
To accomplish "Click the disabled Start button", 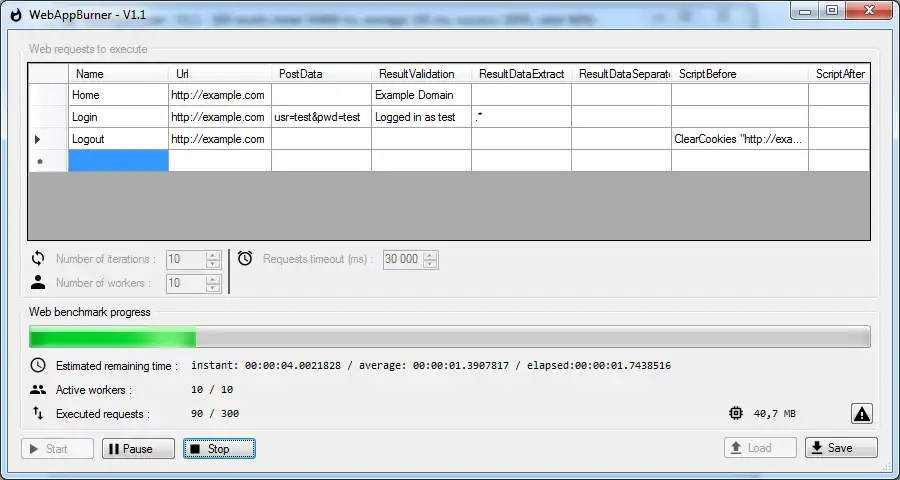I will click(x=57, y=448).
